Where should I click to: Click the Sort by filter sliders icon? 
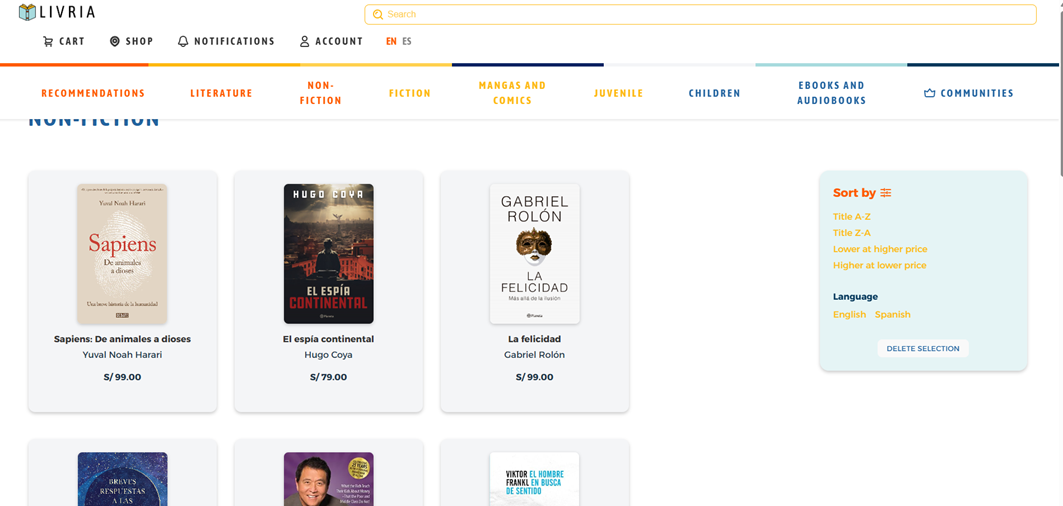pyautogui.click(x=885, y=193)
